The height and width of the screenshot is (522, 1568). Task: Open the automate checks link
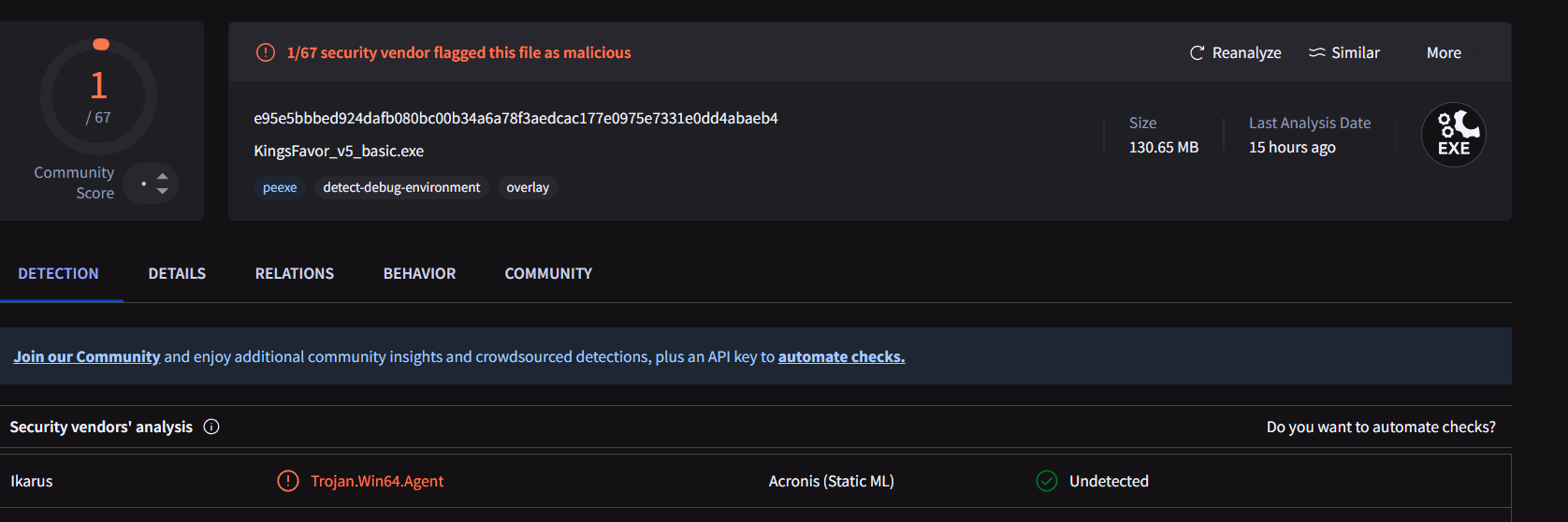tap(841, 356)
